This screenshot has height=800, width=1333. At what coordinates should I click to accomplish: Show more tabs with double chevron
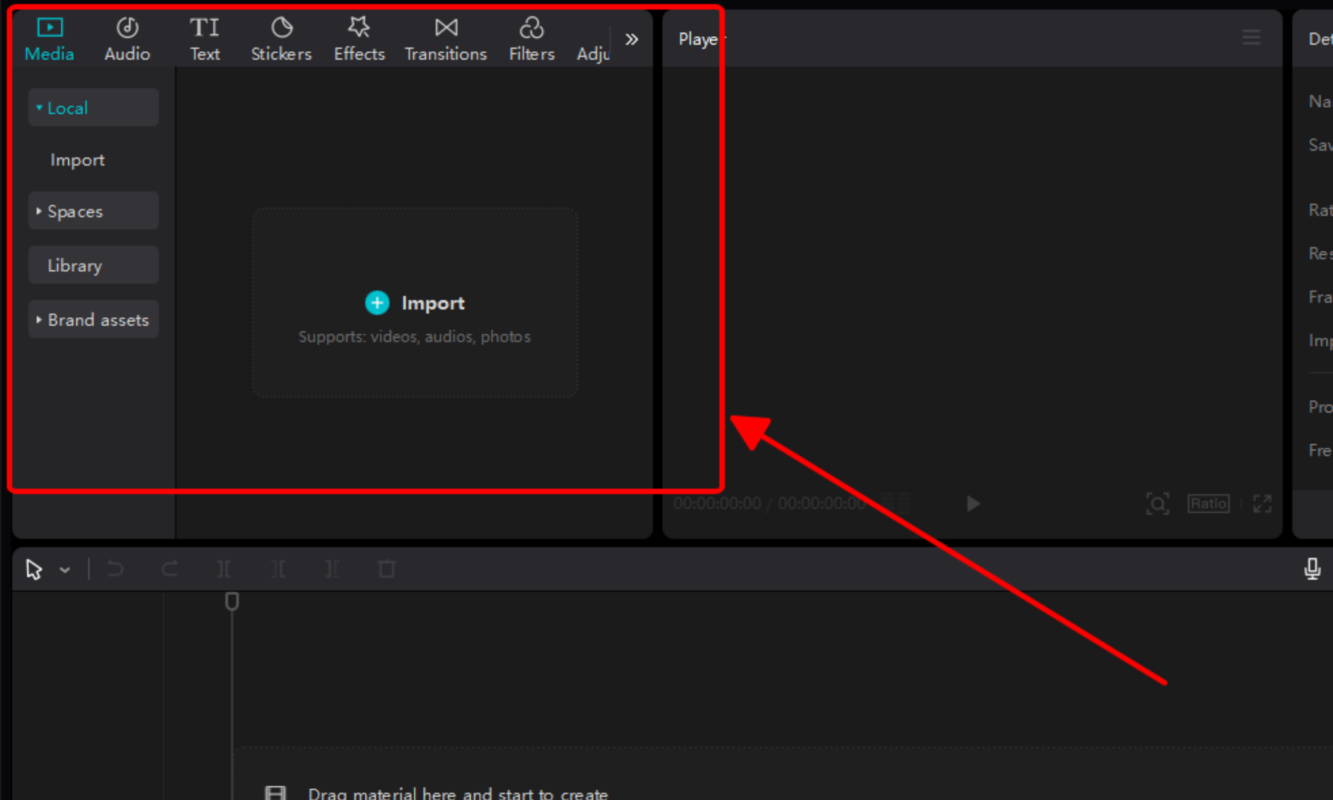[631, 39]
